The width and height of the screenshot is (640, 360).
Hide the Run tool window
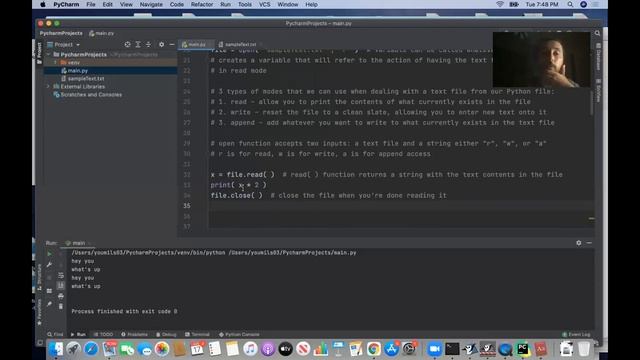(589, 243)
